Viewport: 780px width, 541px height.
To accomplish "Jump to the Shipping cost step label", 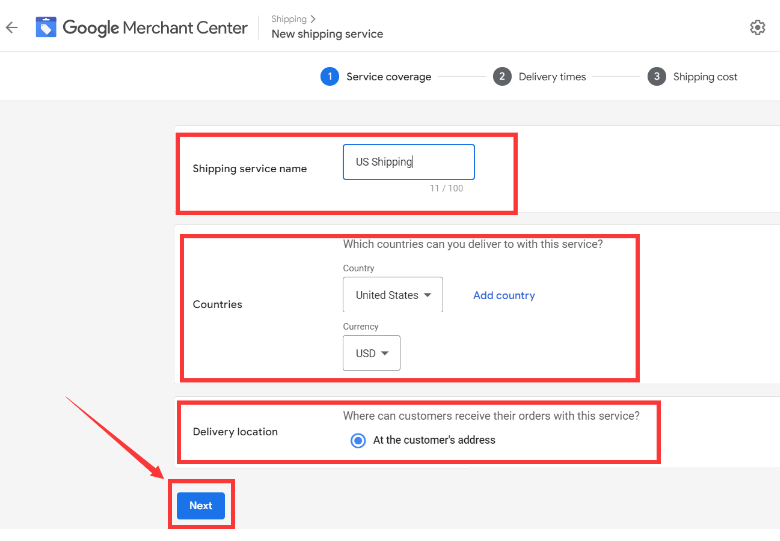I will 705,77.
